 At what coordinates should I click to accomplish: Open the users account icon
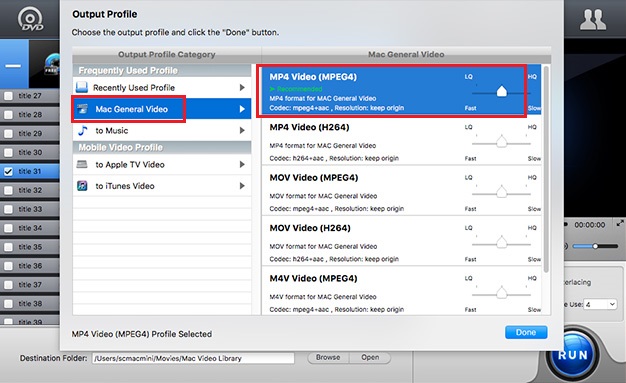pyautogui.click(x=593, y=20)
